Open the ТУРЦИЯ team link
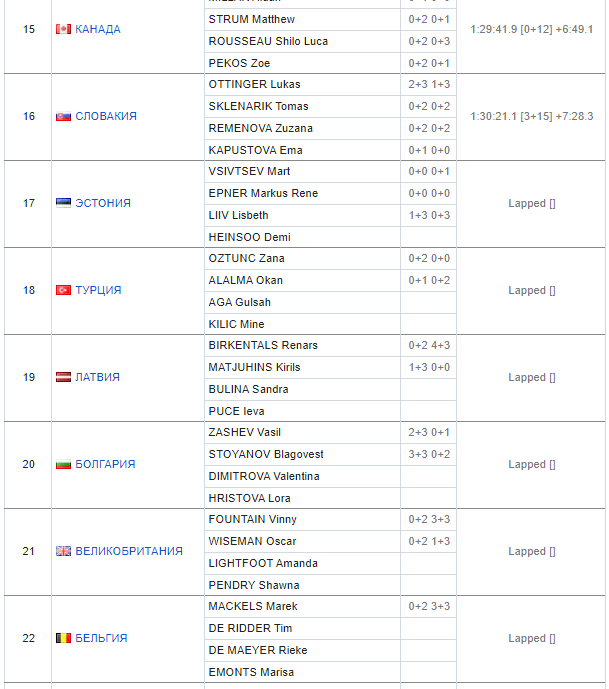 [x=98, y=291]
